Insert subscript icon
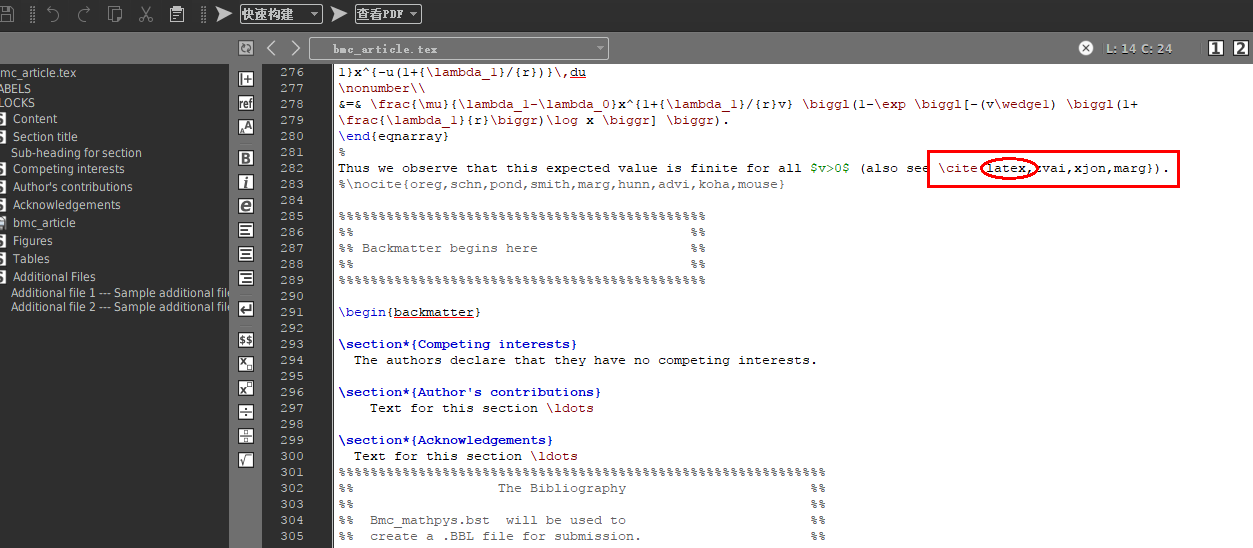The image size is (1253, 548). (x=246, y=364)
